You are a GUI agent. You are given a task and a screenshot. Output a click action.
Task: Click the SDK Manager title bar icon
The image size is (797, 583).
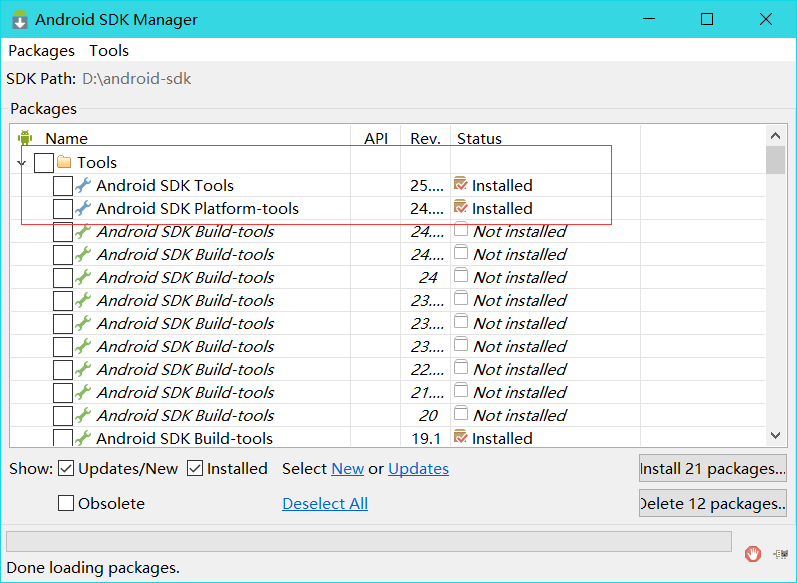click(19, 20)
